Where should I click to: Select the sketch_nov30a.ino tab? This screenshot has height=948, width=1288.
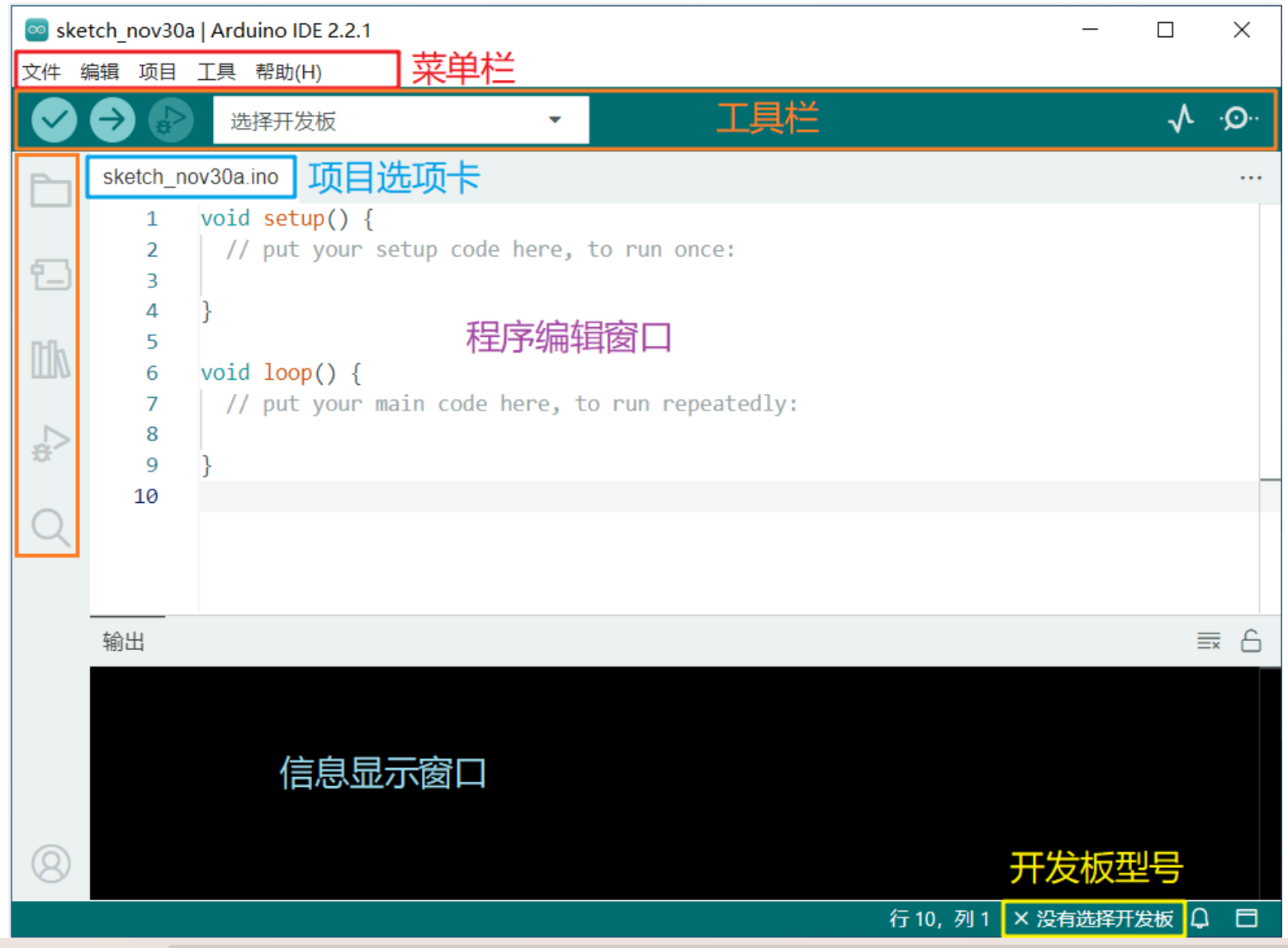point(190,177)
